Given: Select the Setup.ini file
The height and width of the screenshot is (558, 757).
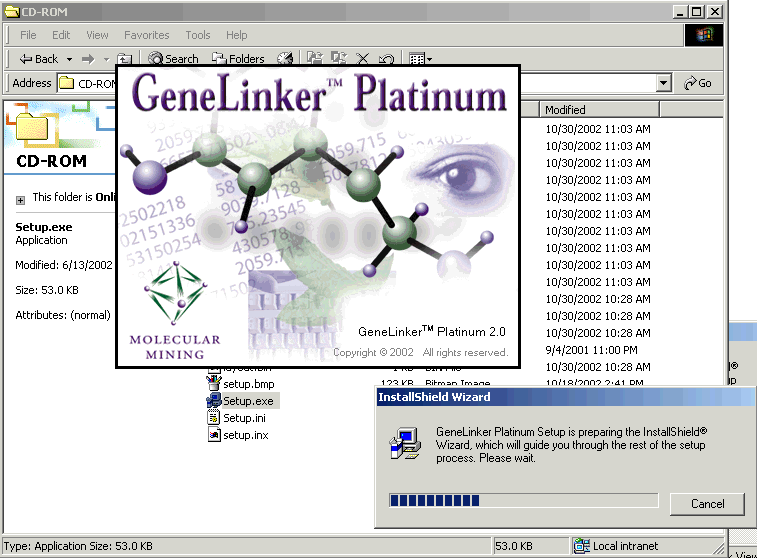Looking at the screenshot, I should tap(244, 418).
